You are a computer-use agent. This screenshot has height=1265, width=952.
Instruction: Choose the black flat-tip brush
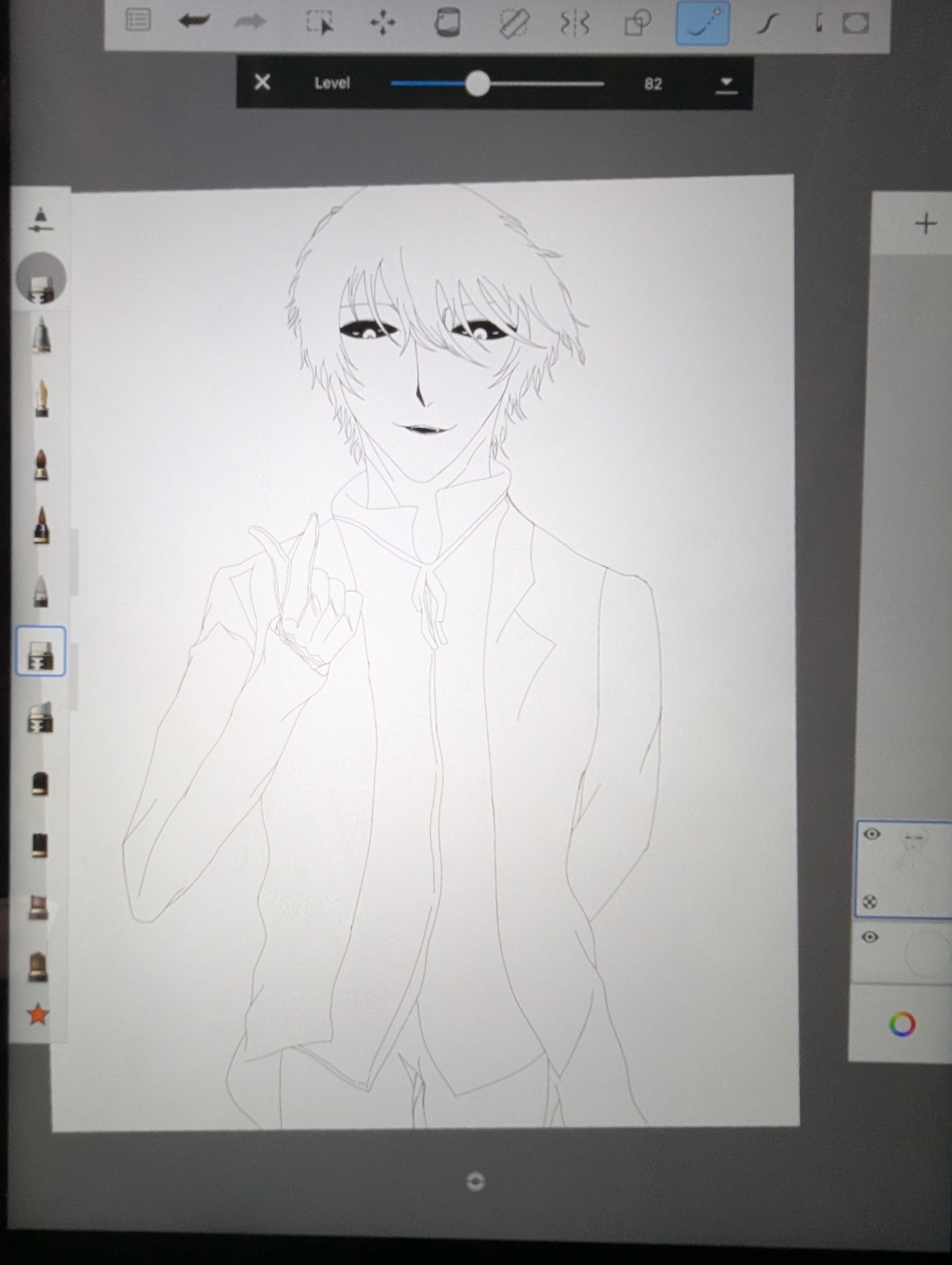coord(39,845)
